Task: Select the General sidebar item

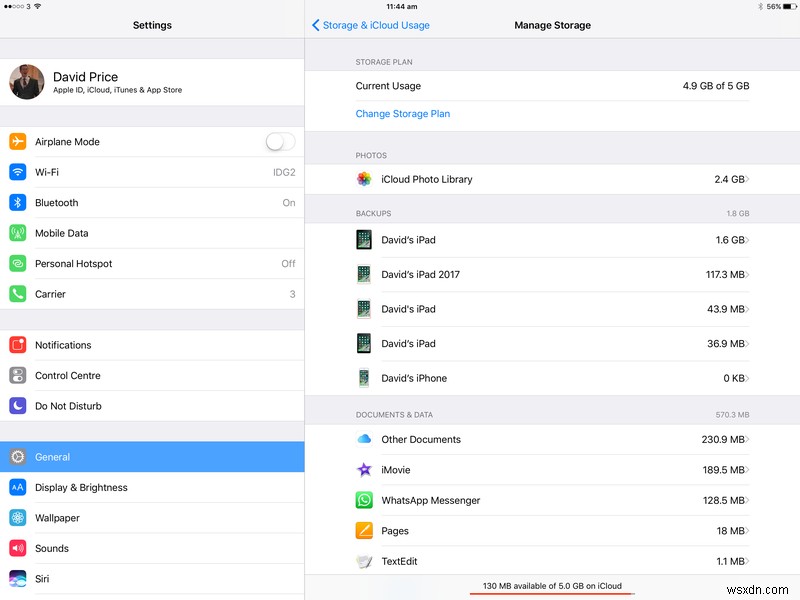Action: click(152, 457)
